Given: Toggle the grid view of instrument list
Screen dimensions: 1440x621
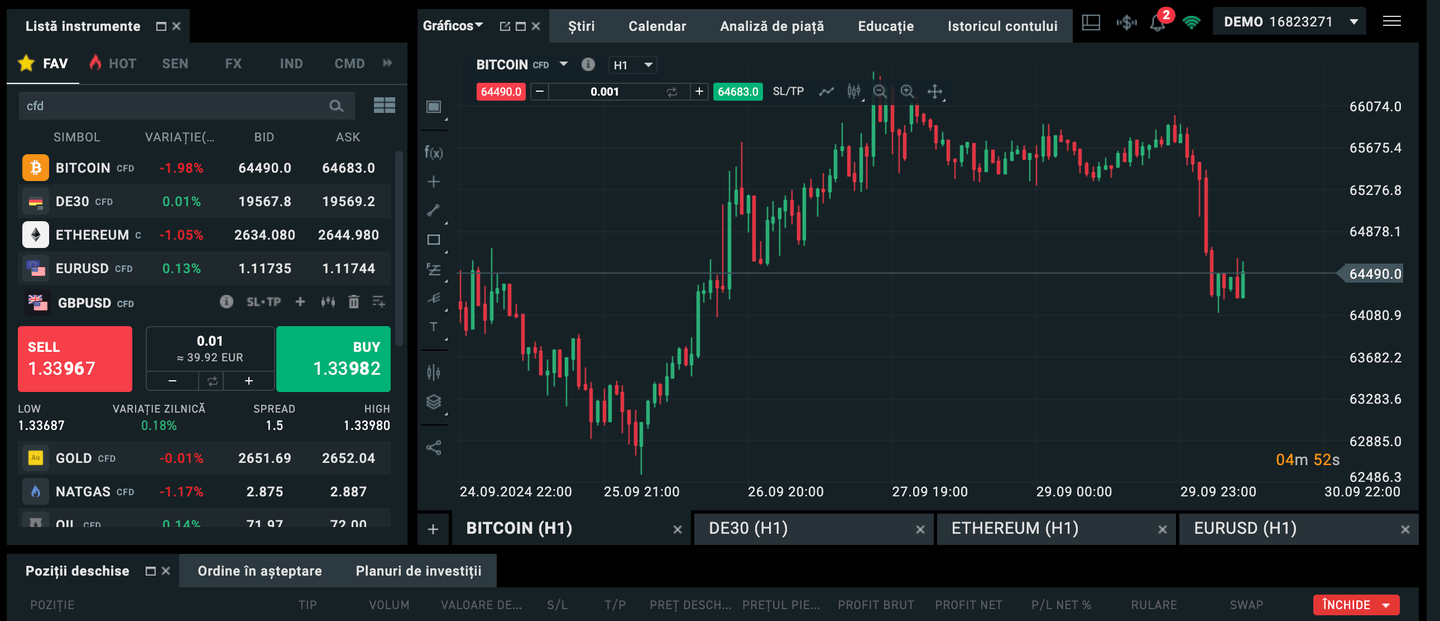Looking at the screenshot, I should click(x=384, y=105).
